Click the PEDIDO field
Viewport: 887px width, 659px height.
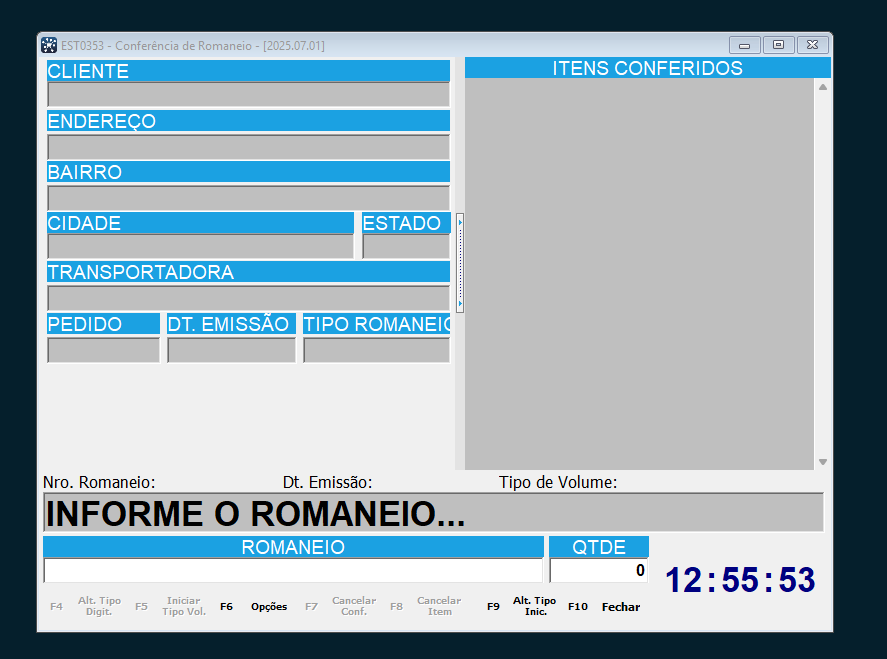(104, 350)
